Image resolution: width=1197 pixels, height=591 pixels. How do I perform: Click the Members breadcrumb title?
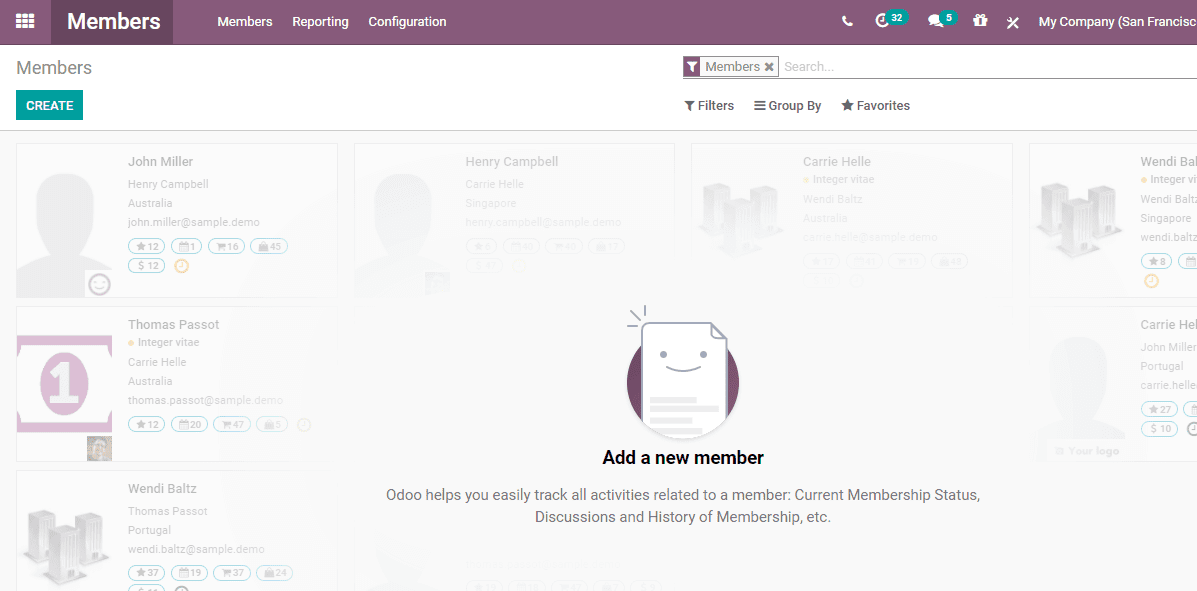(54, 68)
